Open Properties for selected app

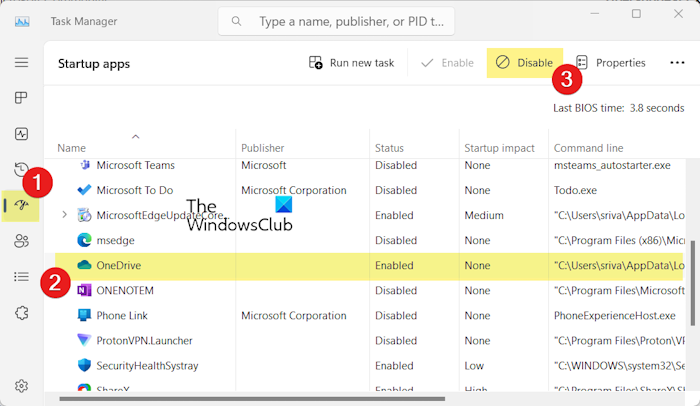[610, 63]
